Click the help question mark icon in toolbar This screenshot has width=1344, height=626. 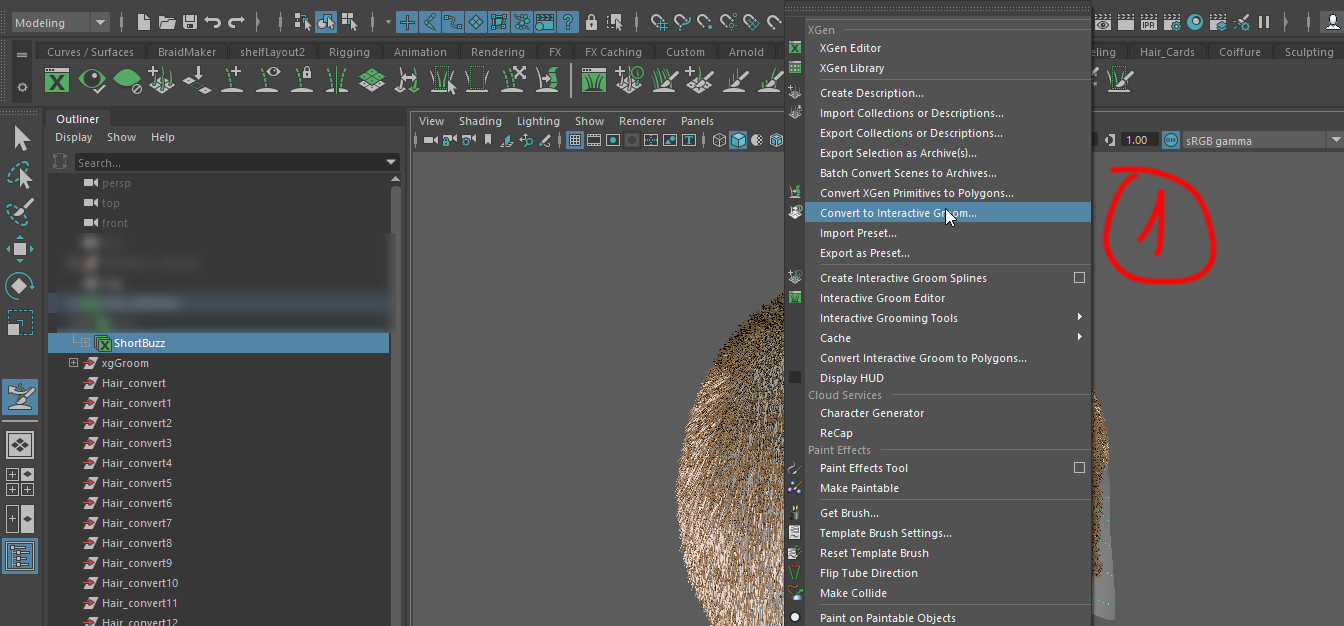(x=568, y=22)
